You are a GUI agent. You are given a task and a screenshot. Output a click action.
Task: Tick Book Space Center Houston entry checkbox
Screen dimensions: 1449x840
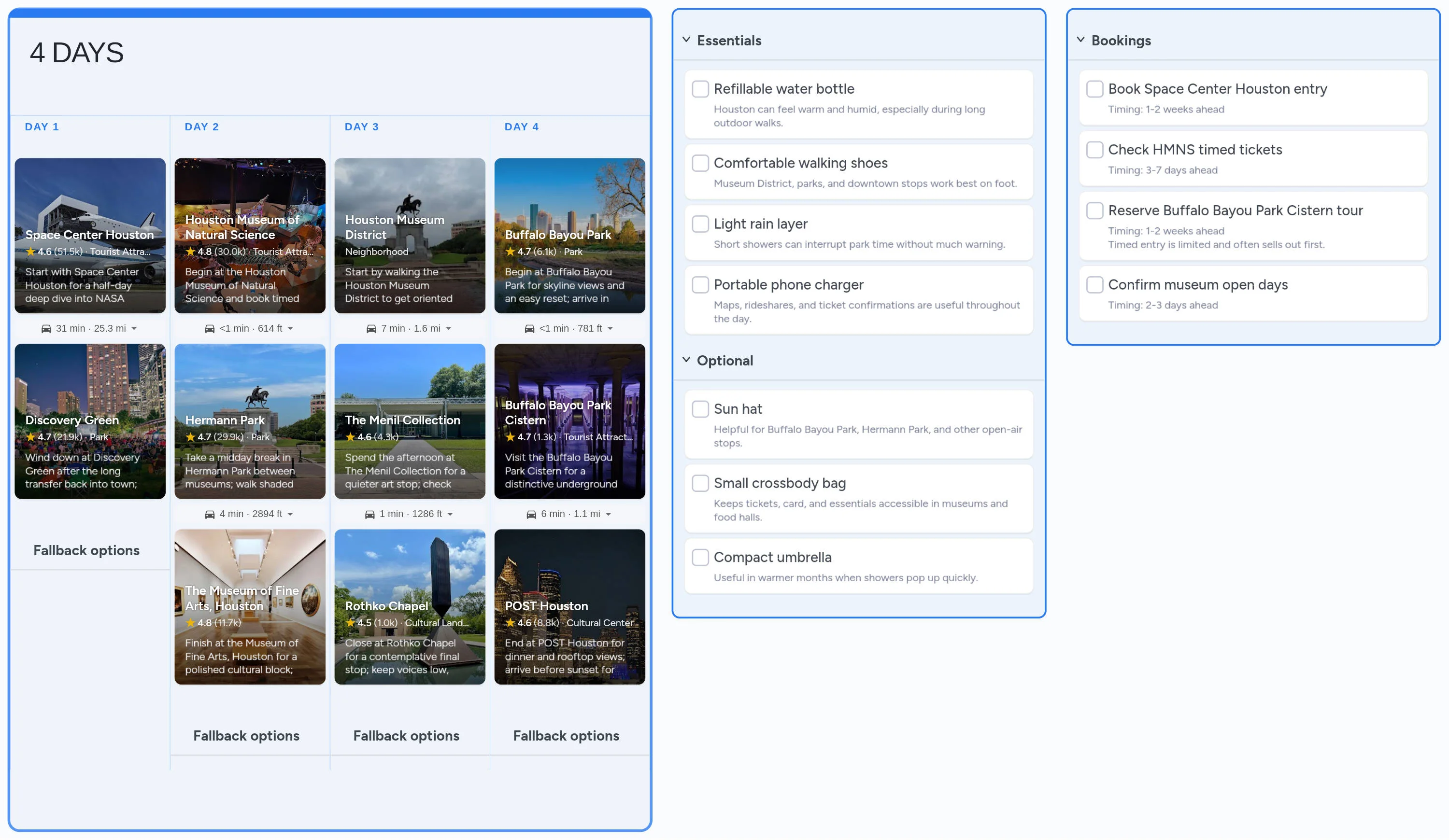pos(1094,89)
